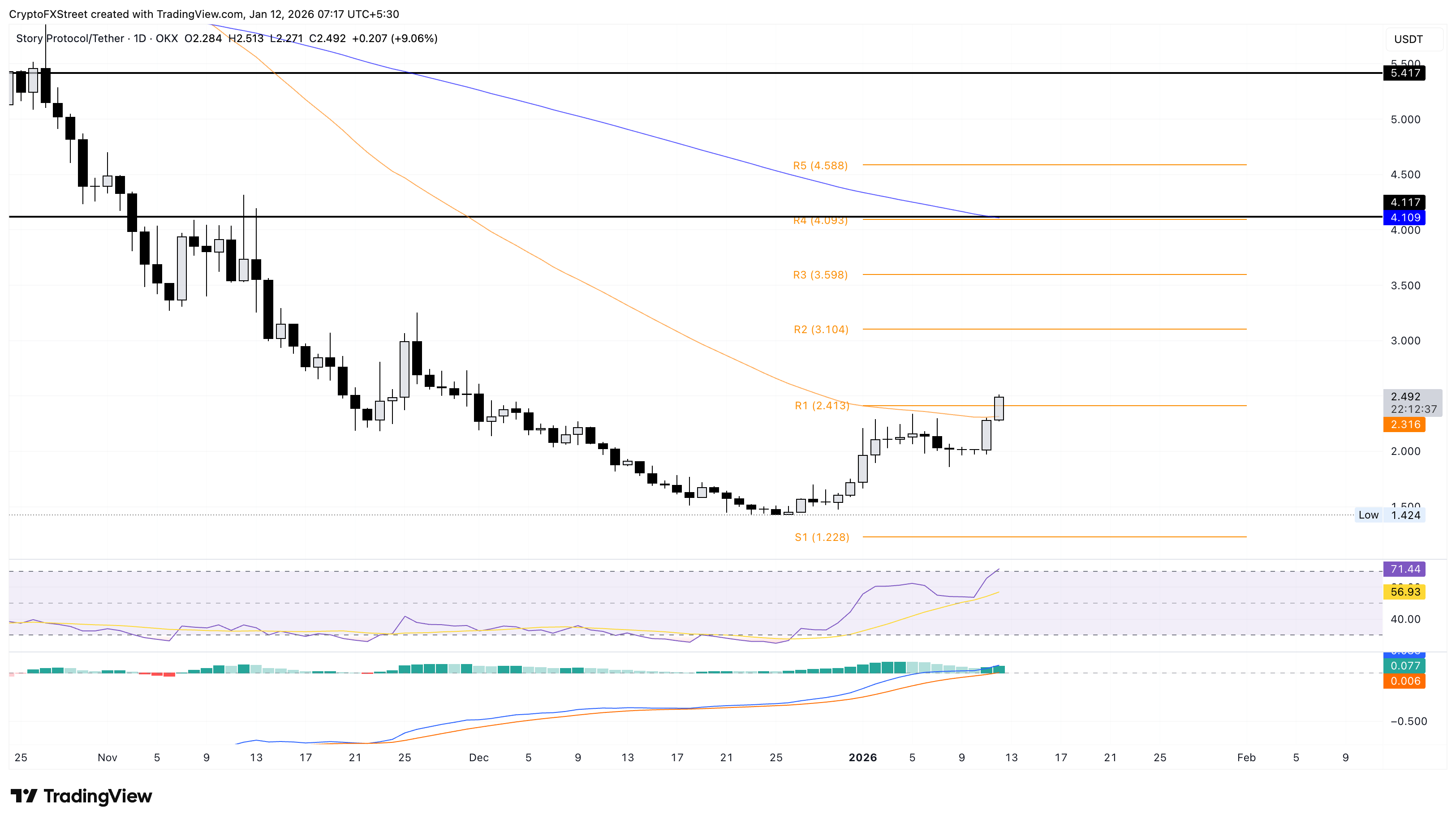Click the yellow RSI average 56.93 label

[1404, 592]
